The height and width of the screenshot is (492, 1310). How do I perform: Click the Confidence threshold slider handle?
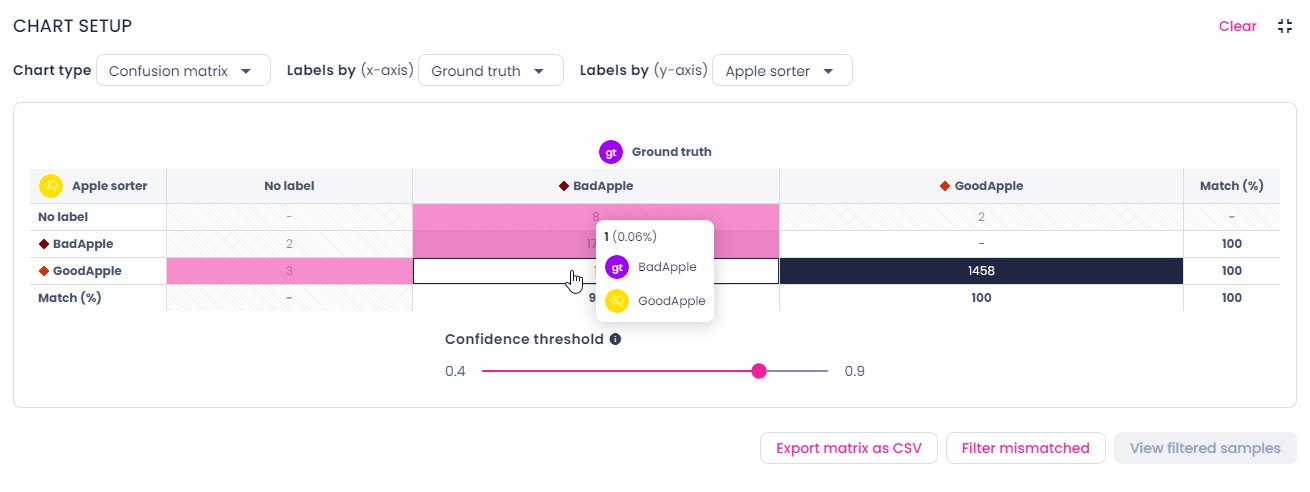tap(759, 371)
